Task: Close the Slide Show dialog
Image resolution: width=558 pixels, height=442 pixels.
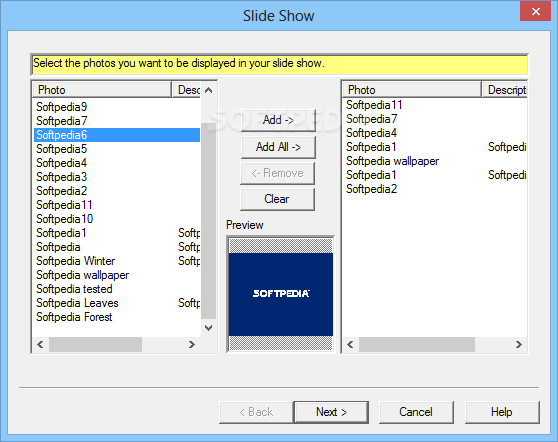Action: click(536, 12)
